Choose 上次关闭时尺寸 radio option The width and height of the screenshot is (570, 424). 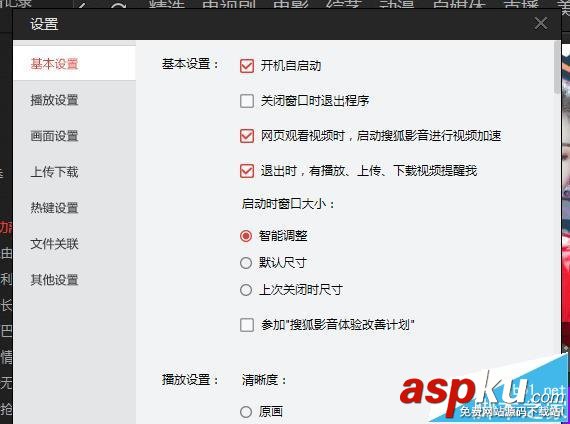[246, 290]
